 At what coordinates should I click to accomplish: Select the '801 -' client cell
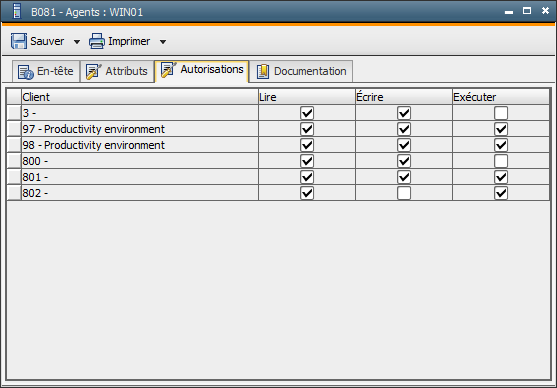(140, 177)
